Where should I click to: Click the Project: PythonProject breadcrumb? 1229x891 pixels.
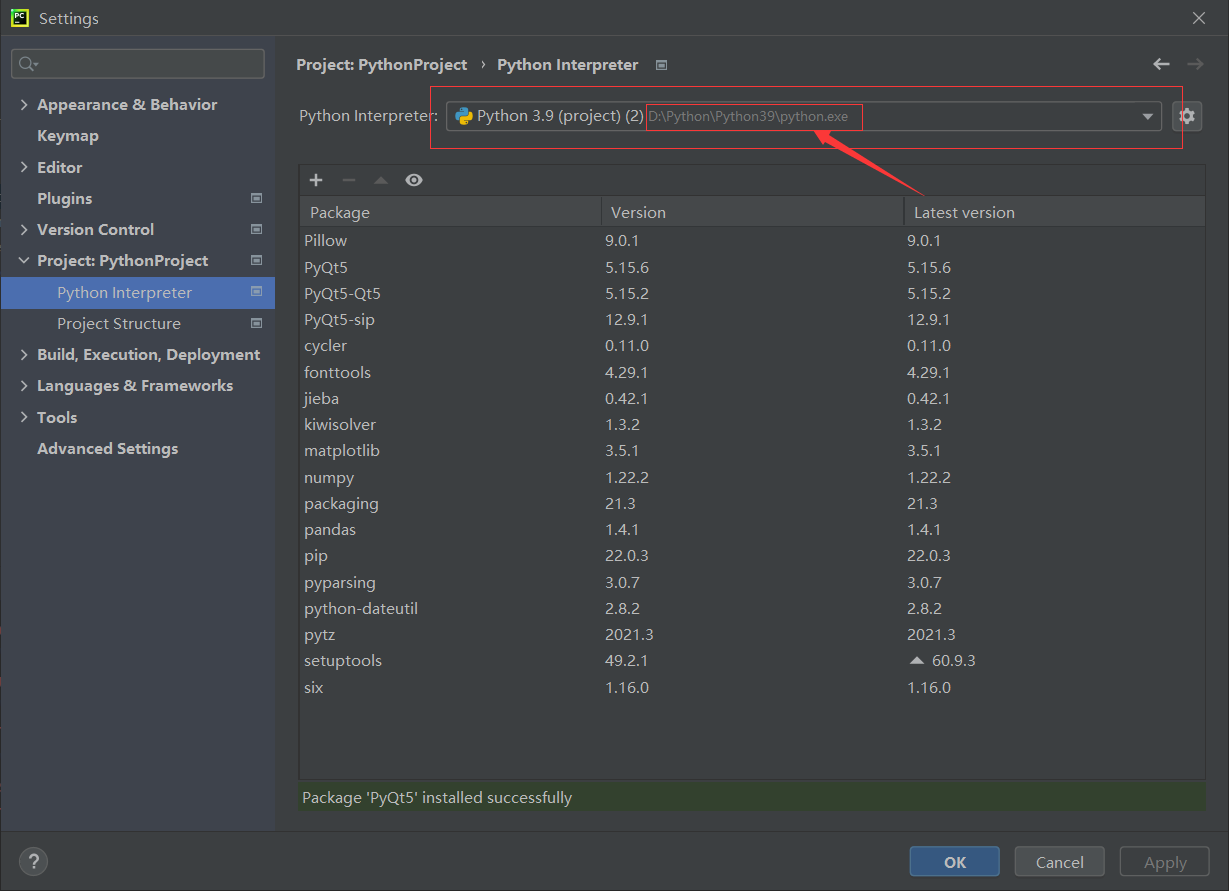click(382, 65)
